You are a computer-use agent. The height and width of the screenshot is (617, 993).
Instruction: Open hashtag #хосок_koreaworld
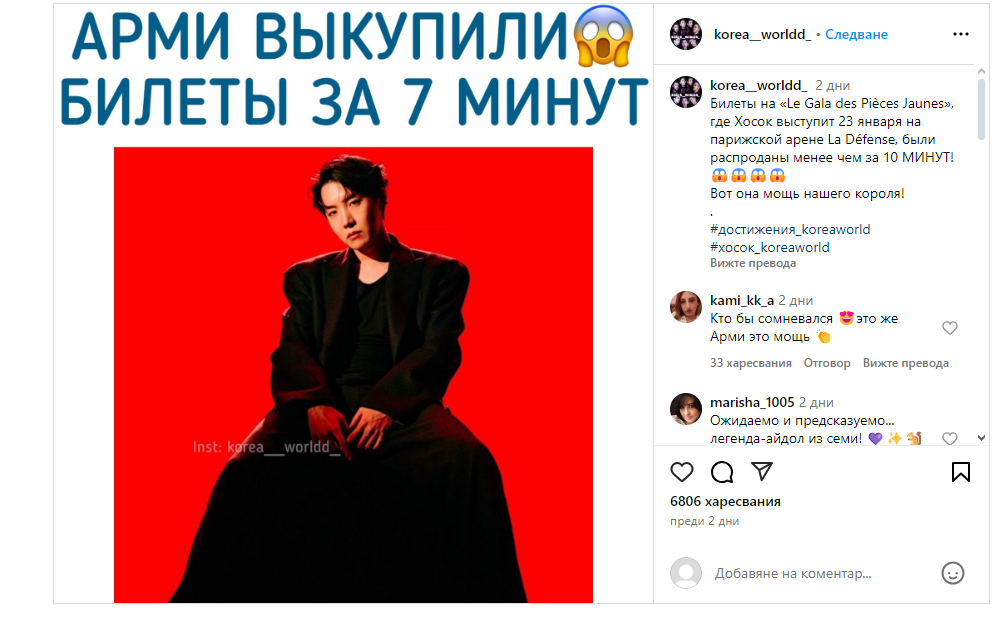pyautogui.click(x=769, y=247)
